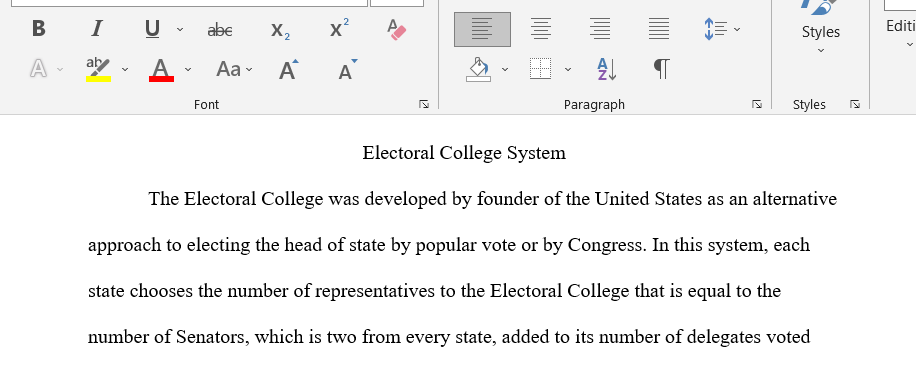Toggle Subscript formatting

point(280,29)
